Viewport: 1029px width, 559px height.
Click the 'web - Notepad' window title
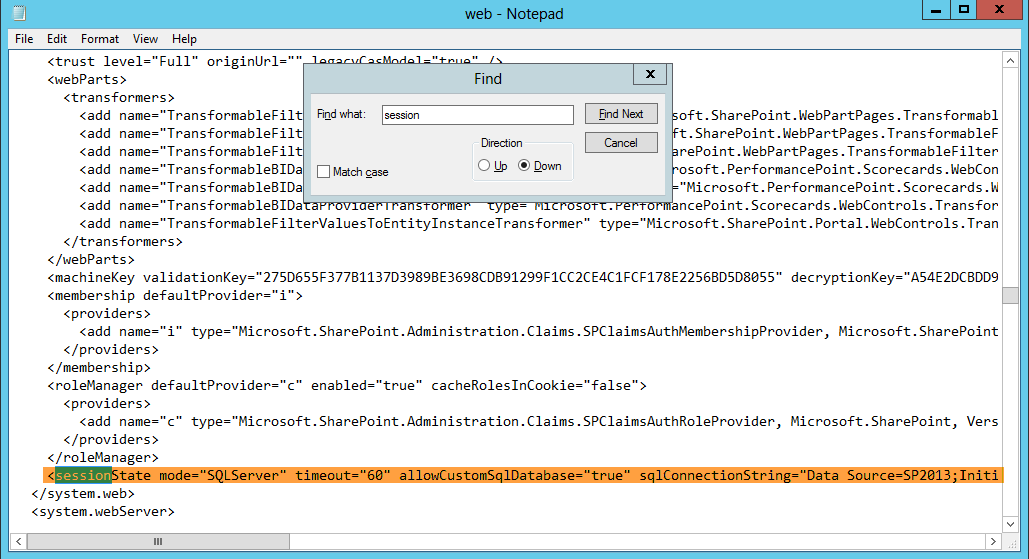[x=514, y=14]
